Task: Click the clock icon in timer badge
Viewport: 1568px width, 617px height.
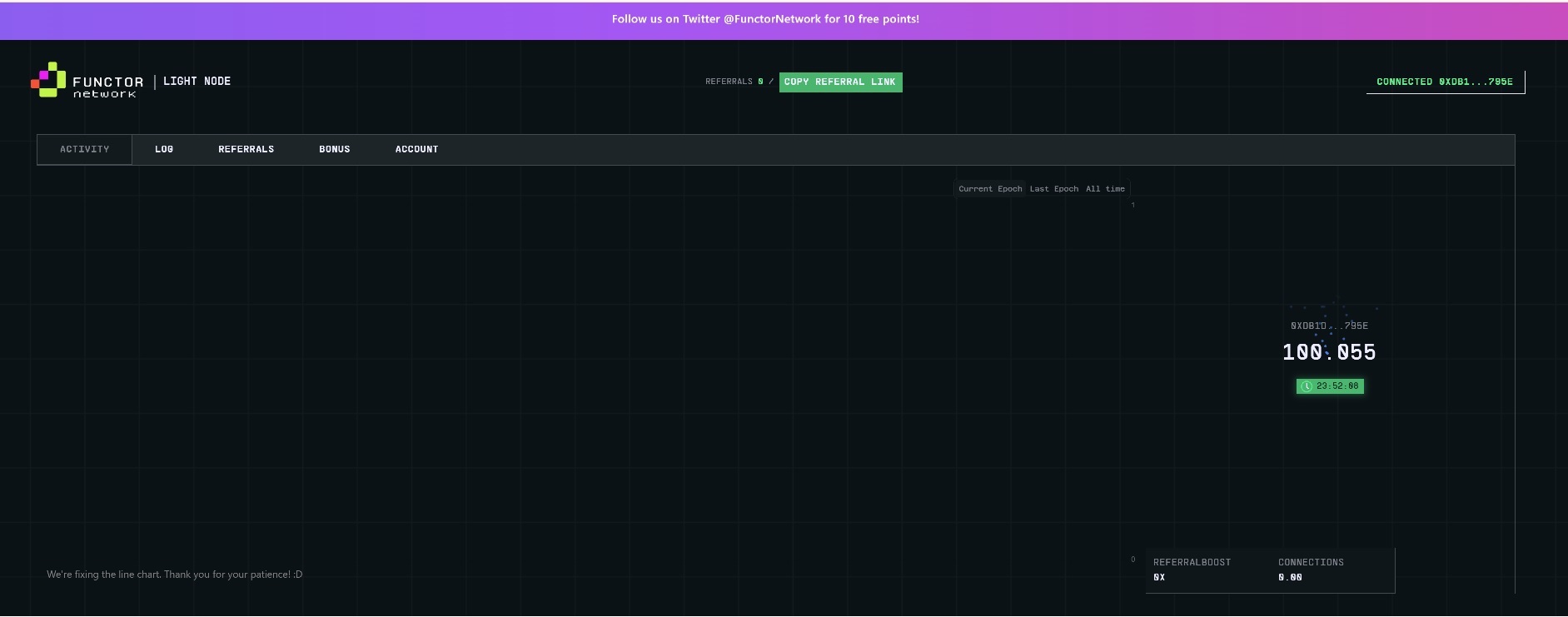Action: [x=1307, y=386]
